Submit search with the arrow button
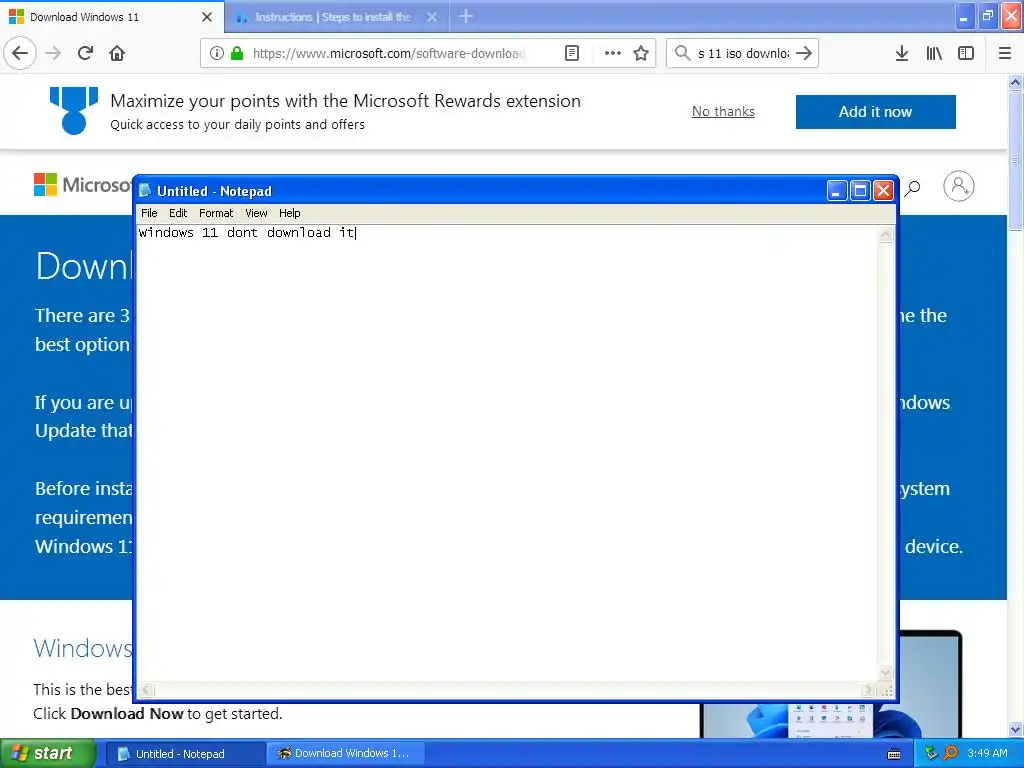This screenshot has width=1024, height=768. pos(805,53)
